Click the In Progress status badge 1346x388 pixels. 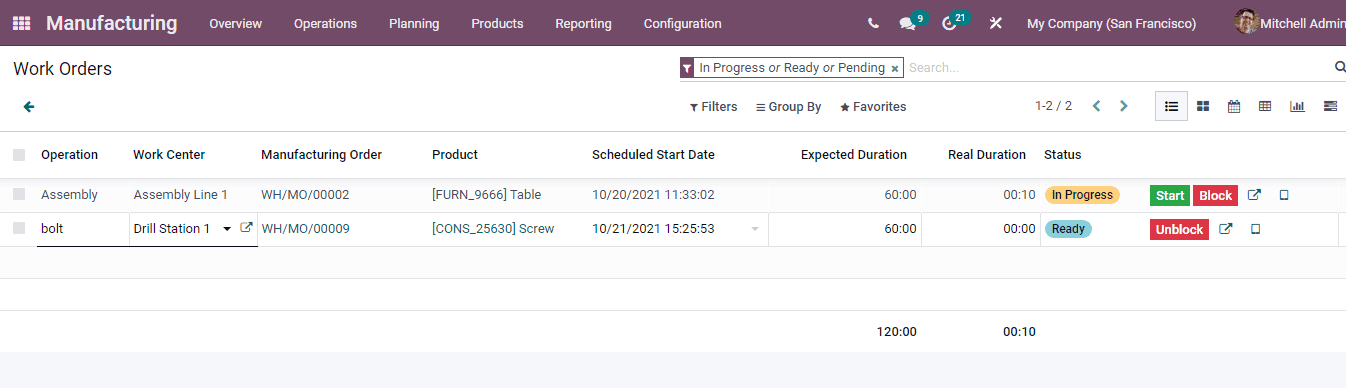tap(1082, 195)
